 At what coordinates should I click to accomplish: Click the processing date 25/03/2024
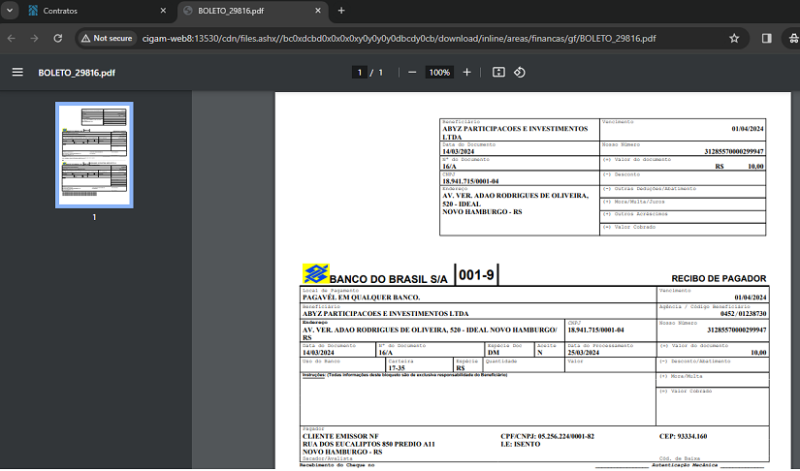tap(583, 353)
